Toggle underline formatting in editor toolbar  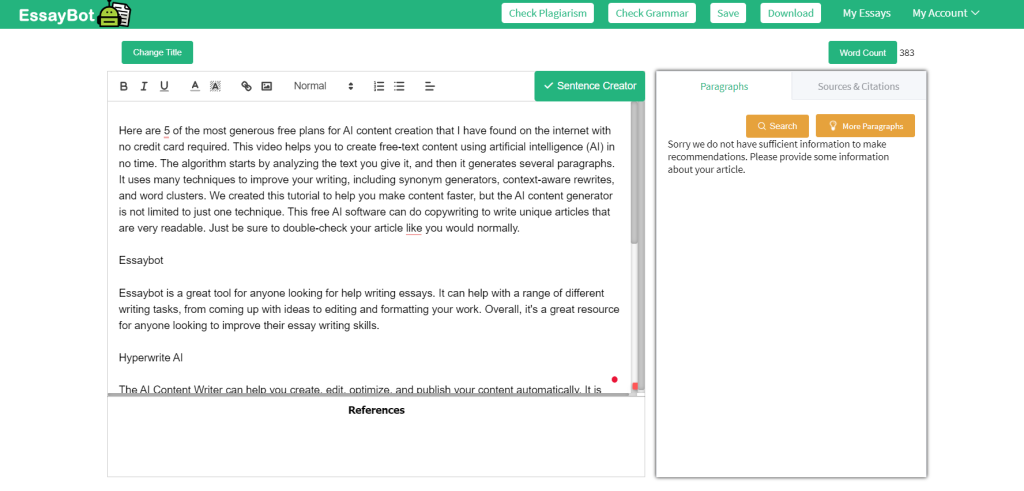point(164,86)
